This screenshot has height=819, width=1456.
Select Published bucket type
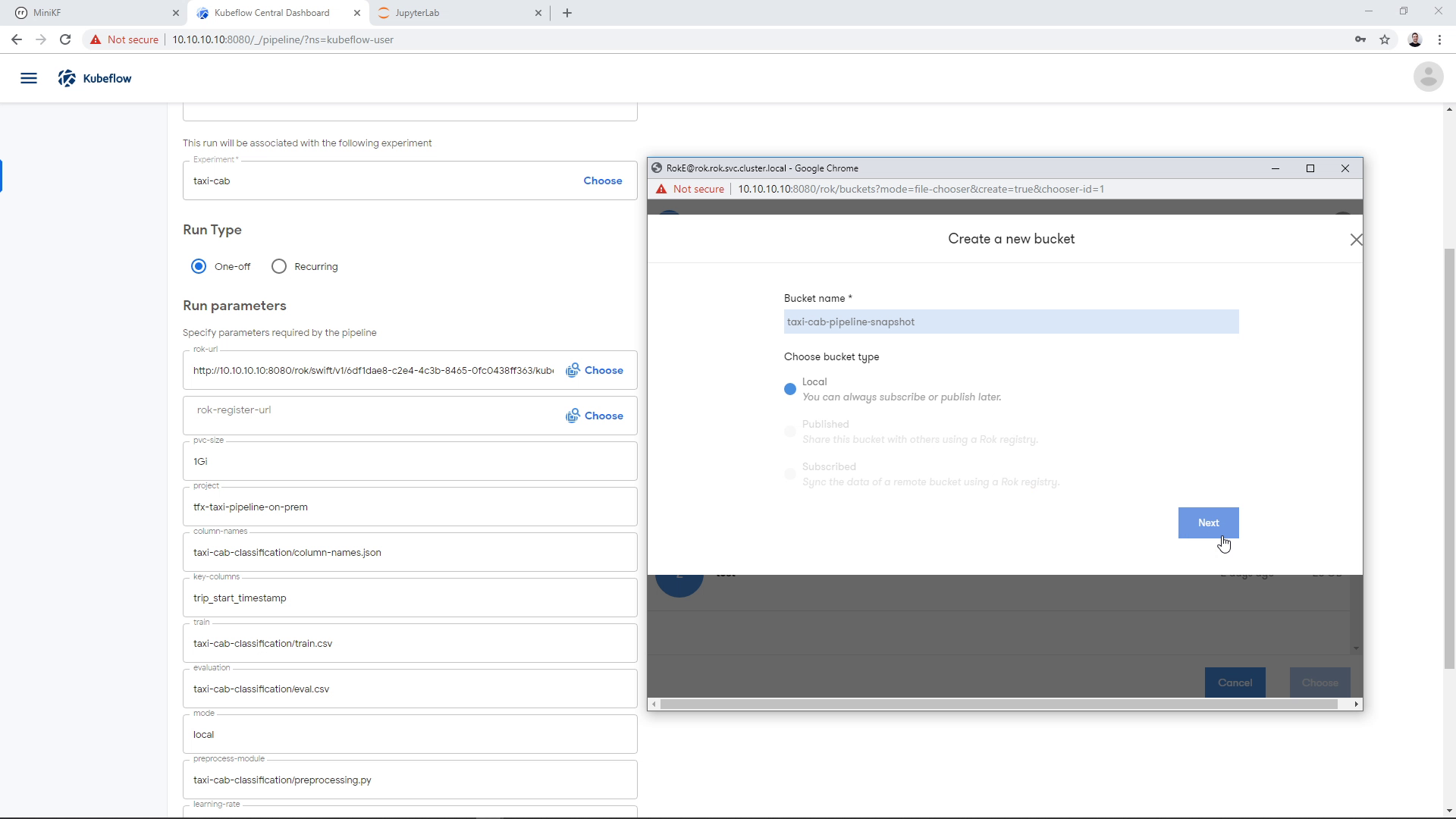click(x=790, y=431)
